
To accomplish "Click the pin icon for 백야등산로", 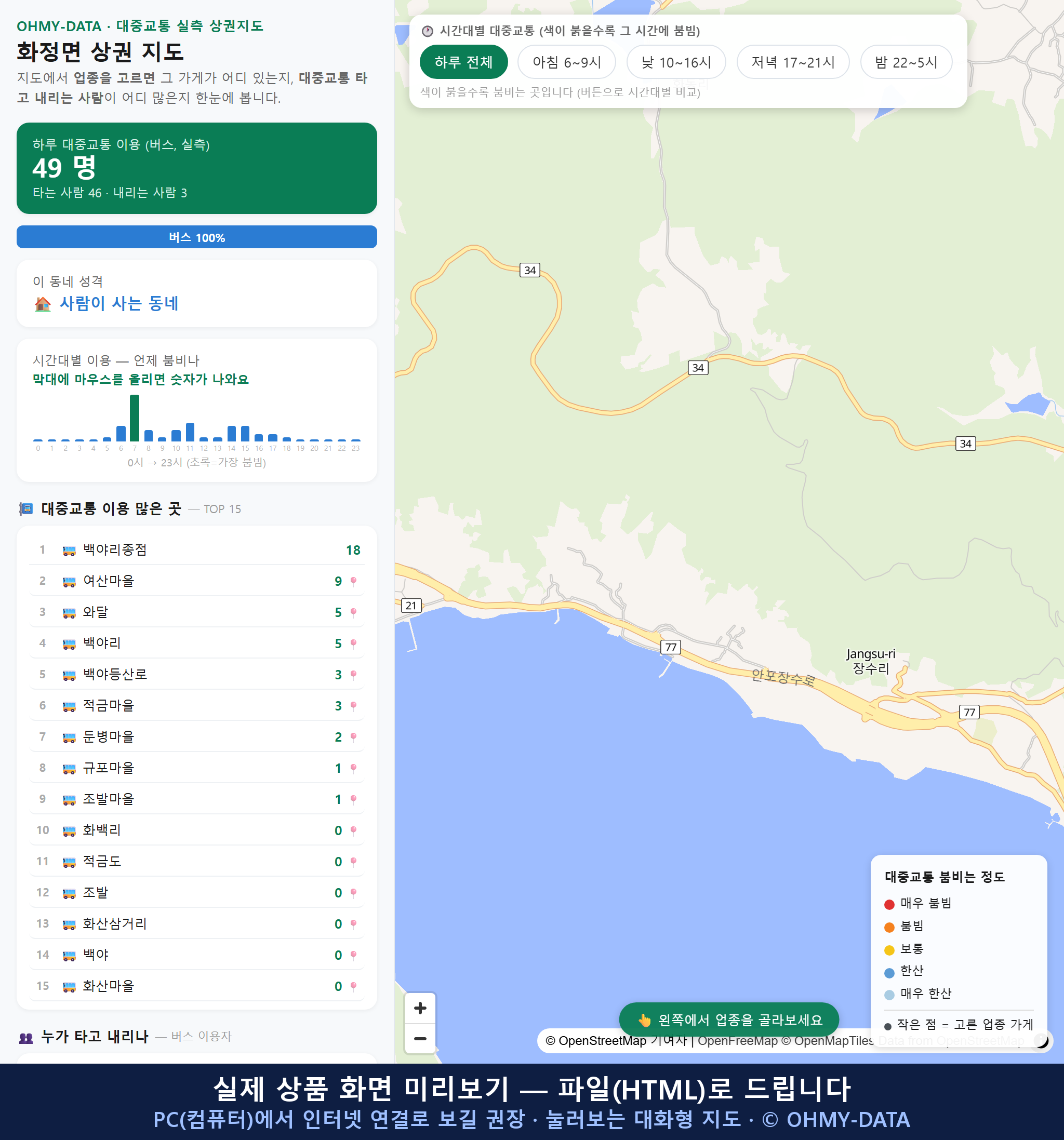I will (x=353, y=675).
